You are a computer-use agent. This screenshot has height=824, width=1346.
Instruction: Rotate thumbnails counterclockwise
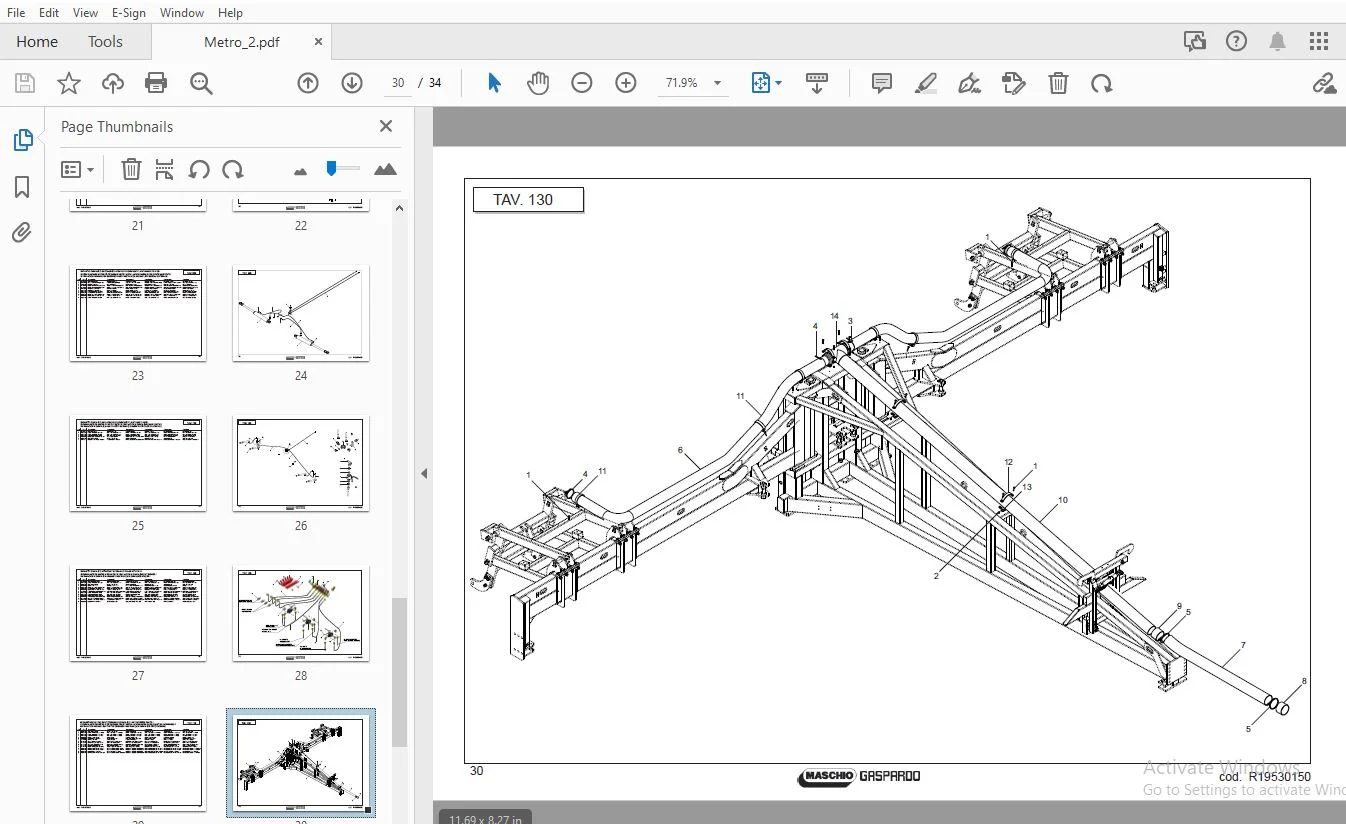click(199, 169)
